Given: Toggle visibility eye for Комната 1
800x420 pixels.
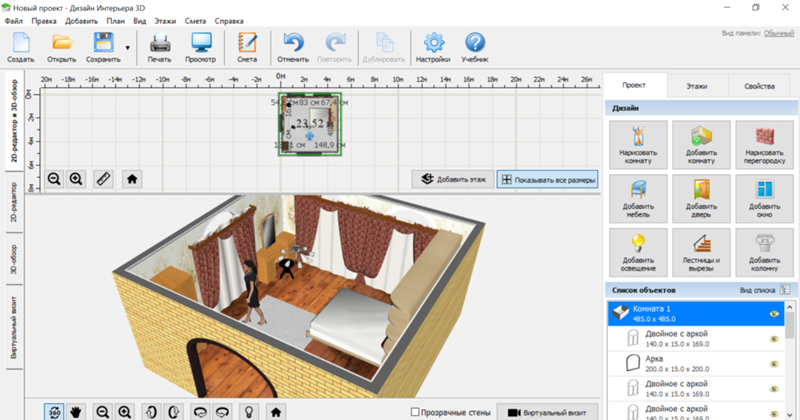Looking at the screenshot, I should coord(773,313).
